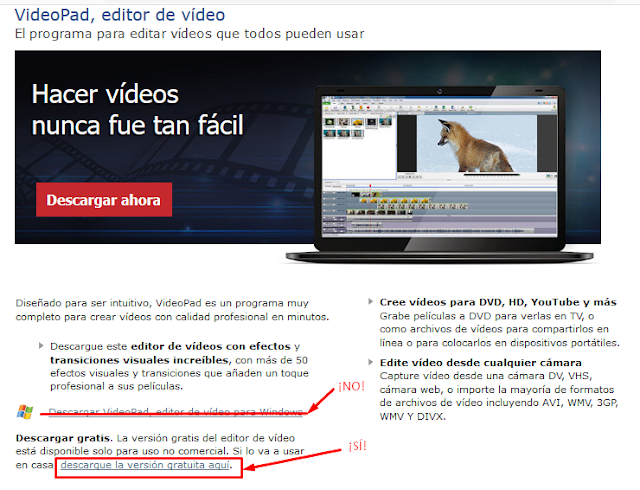
Task: Click the Descargar VideoPad para Windows link
Action: tap(176, 411)
